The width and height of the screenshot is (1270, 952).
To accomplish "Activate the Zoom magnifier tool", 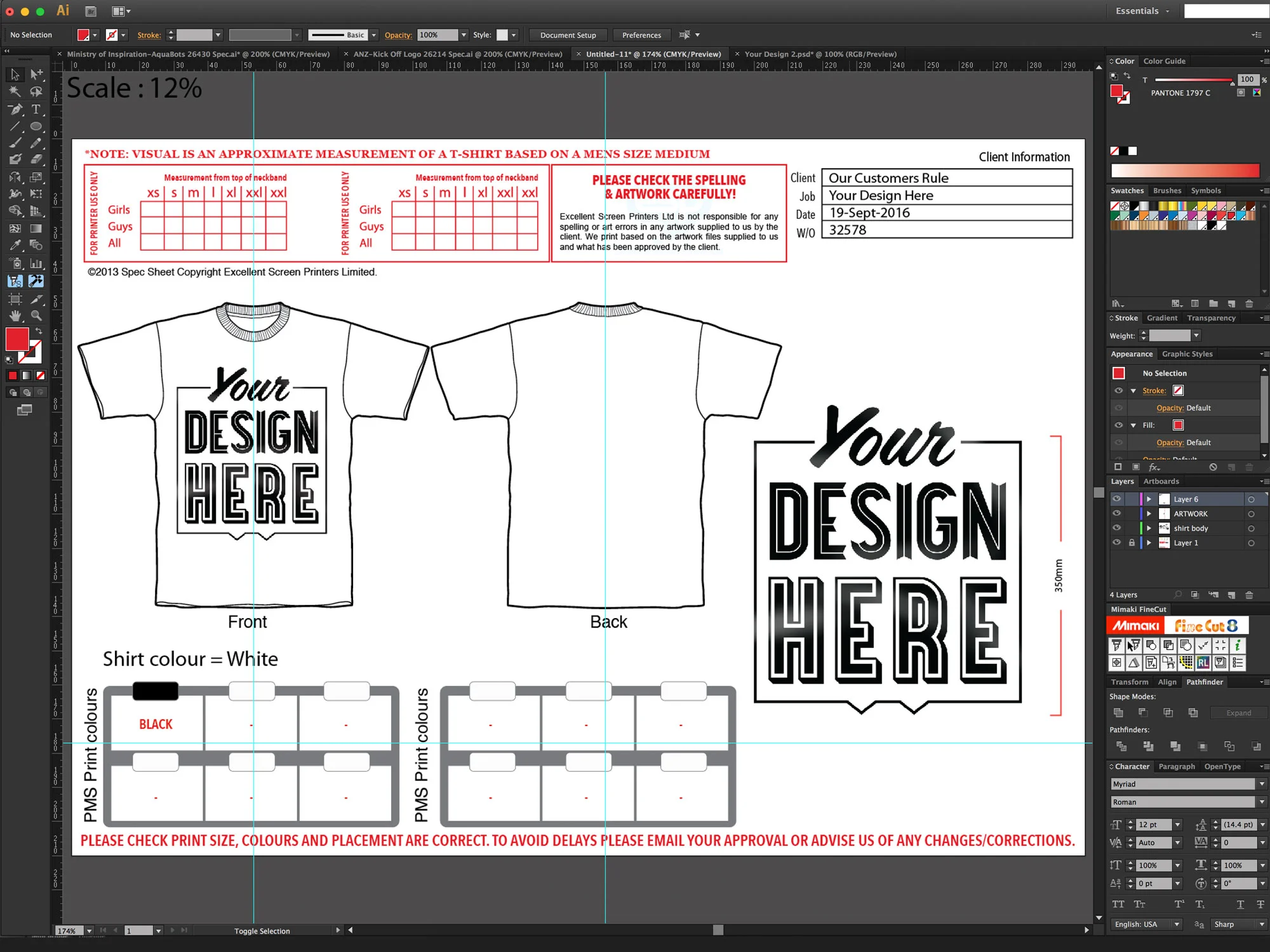I will point(36,315).
